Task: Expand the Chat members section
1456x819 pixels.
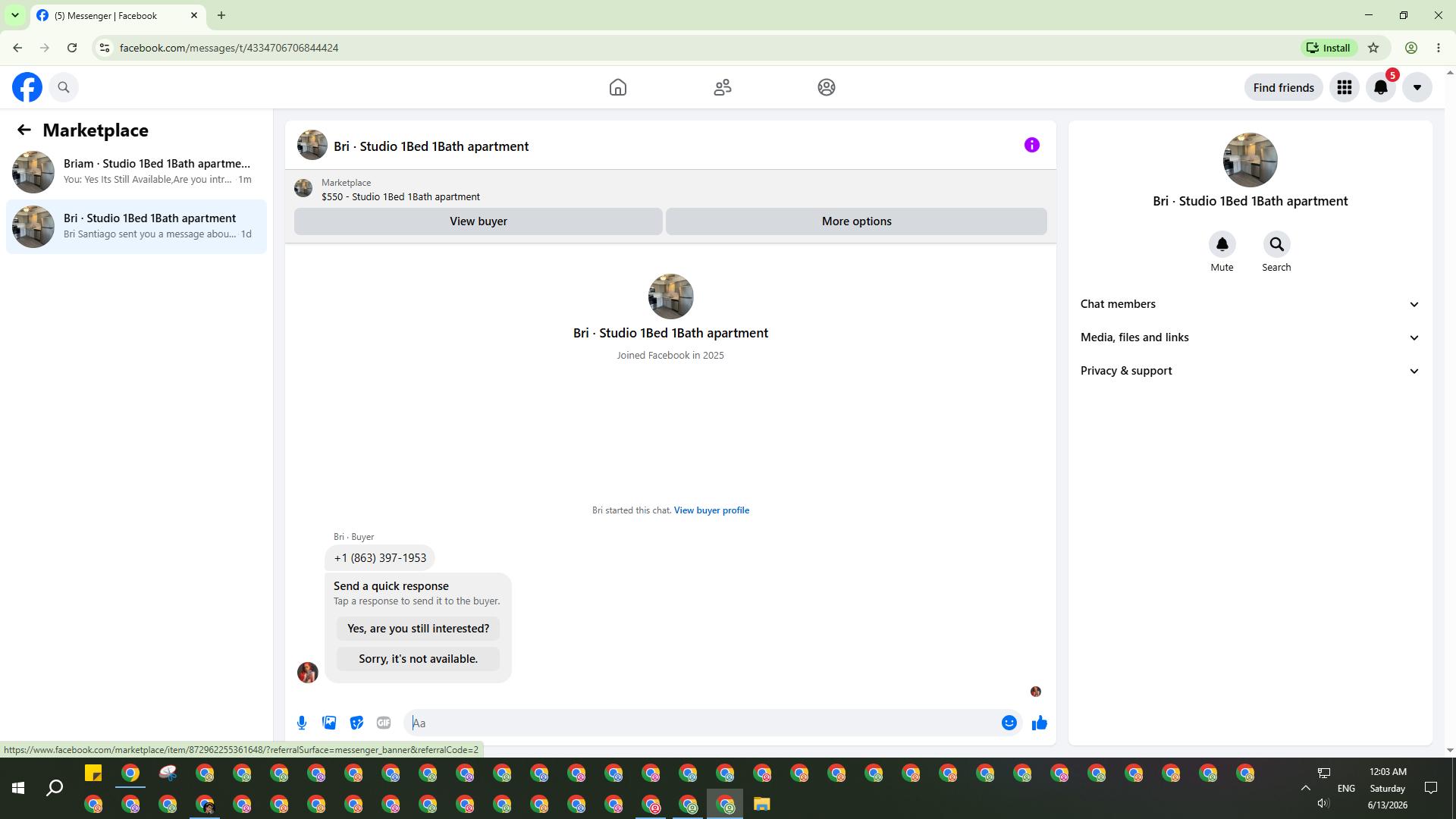Action: click(x=1250, y=304)
